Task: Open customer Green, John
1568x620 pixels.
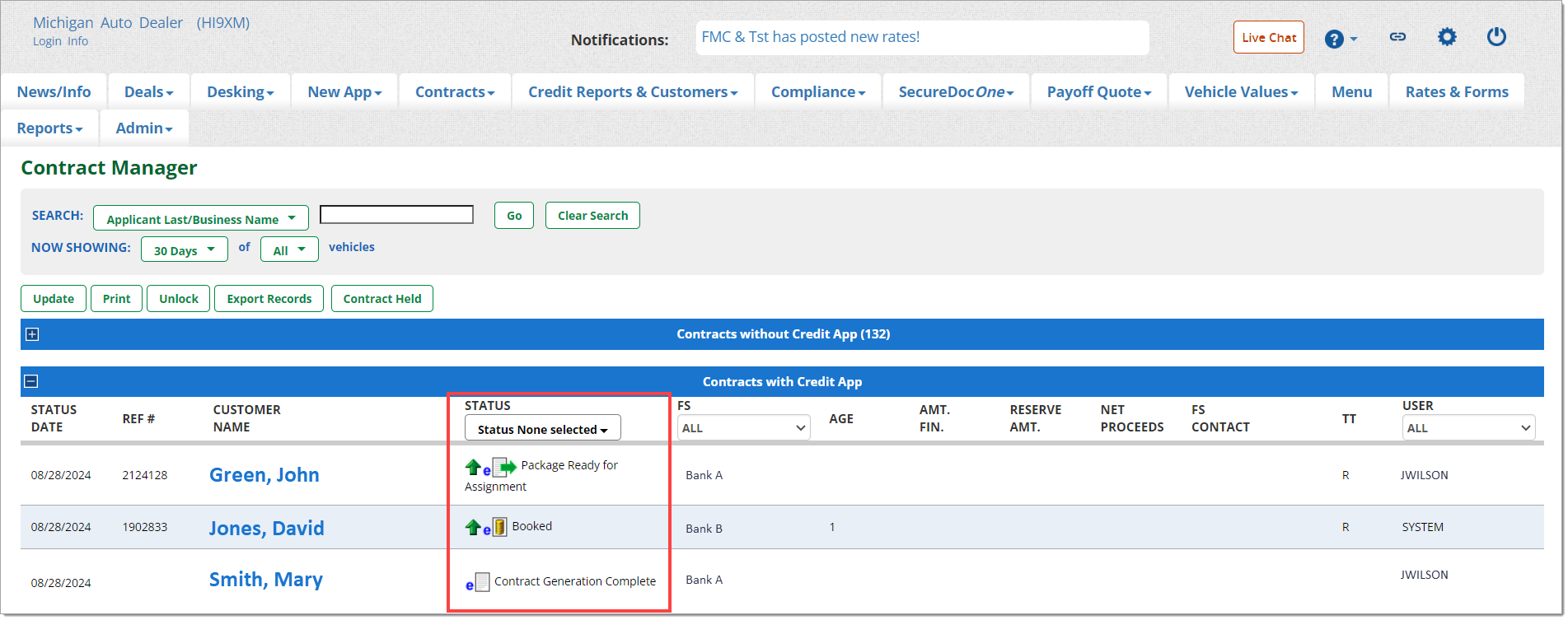Action: [x=264, y=475]
